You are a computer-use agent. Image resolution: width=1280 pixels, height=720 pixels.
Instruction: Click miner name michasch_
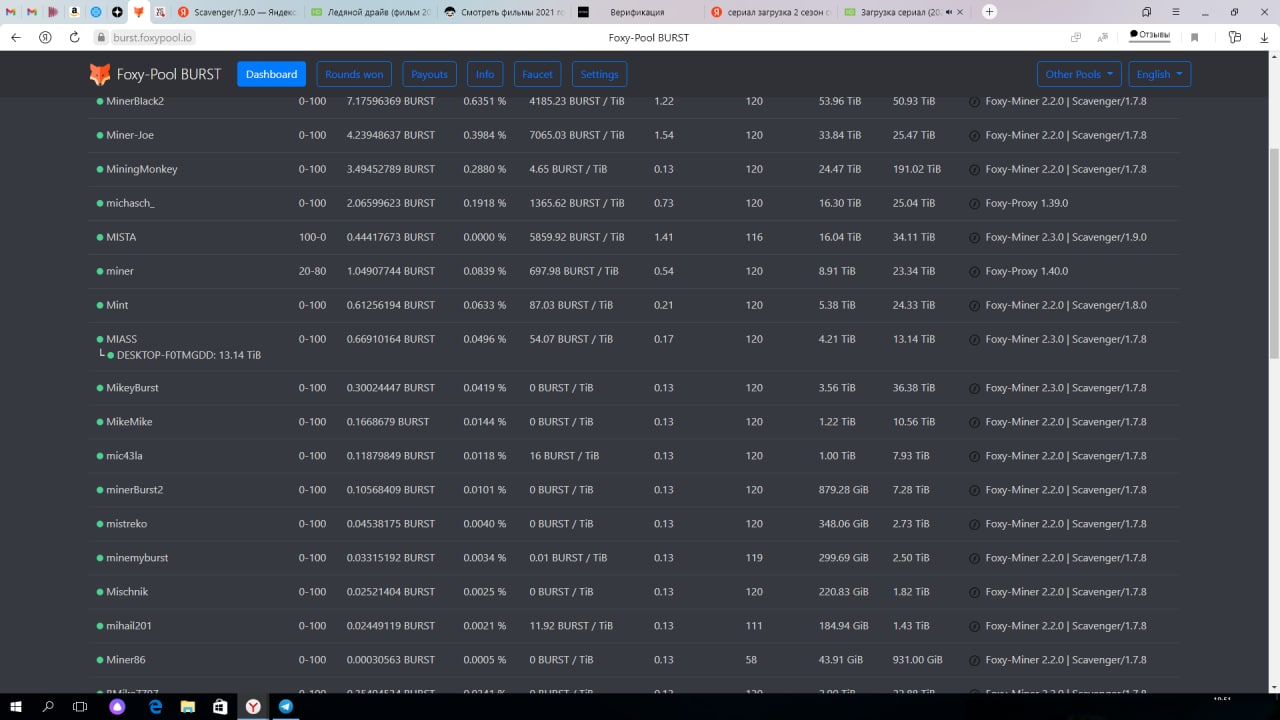click(131, 203)
